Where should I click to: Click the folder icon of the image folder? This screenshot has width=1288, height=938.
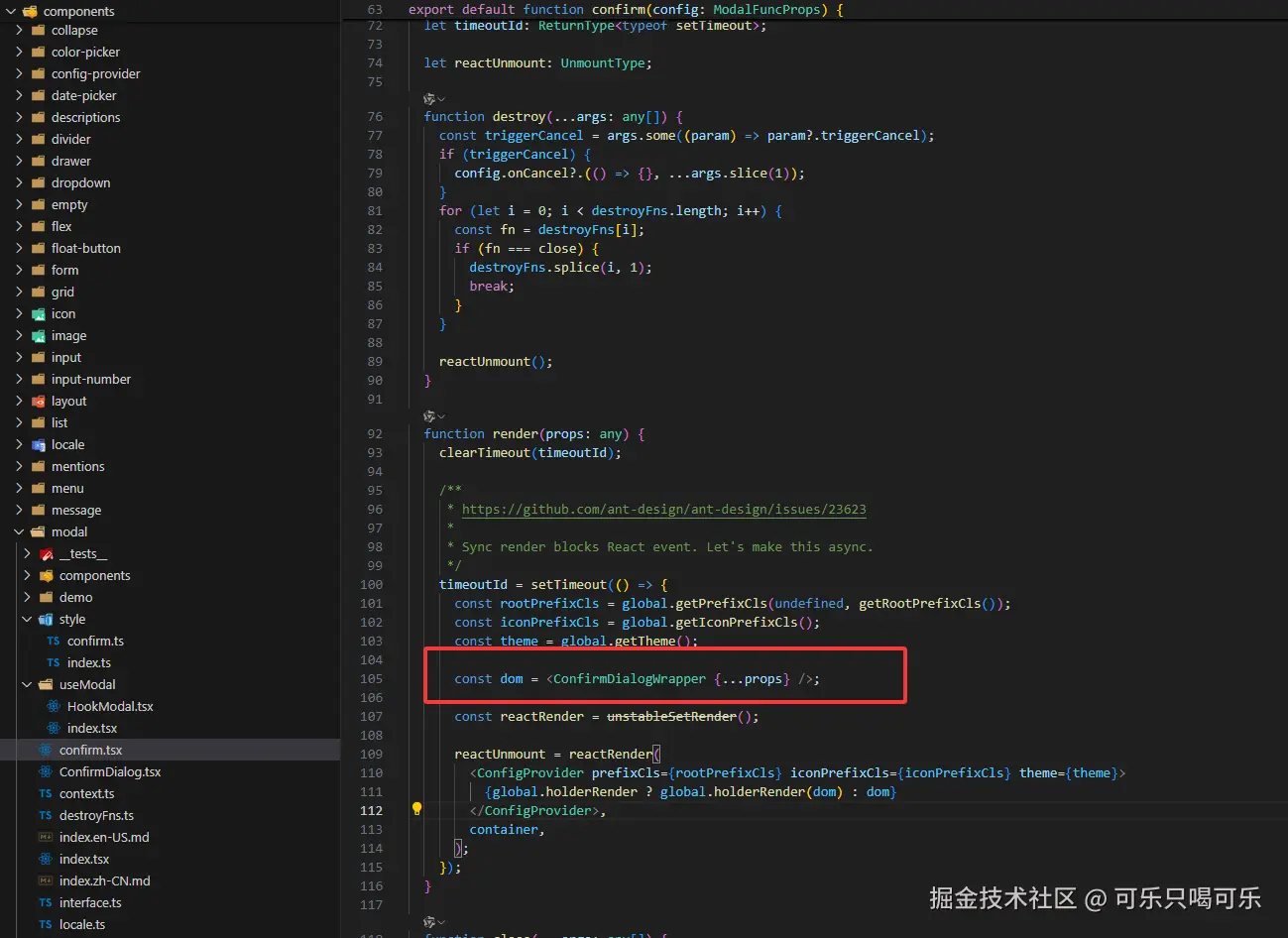coord(38,335)
